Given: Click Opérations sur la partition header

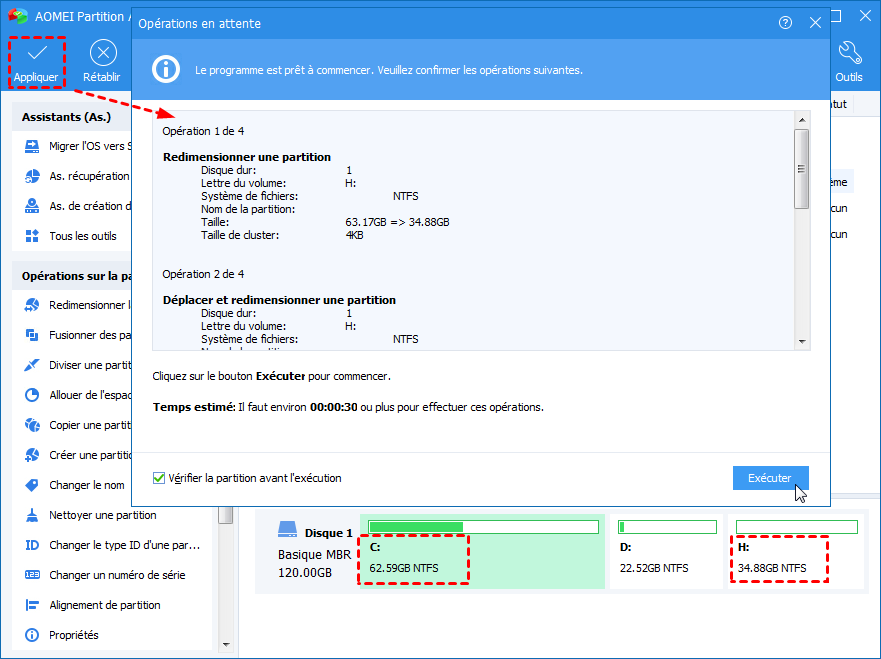Looking at the screenshot, I should click(77, 276).
